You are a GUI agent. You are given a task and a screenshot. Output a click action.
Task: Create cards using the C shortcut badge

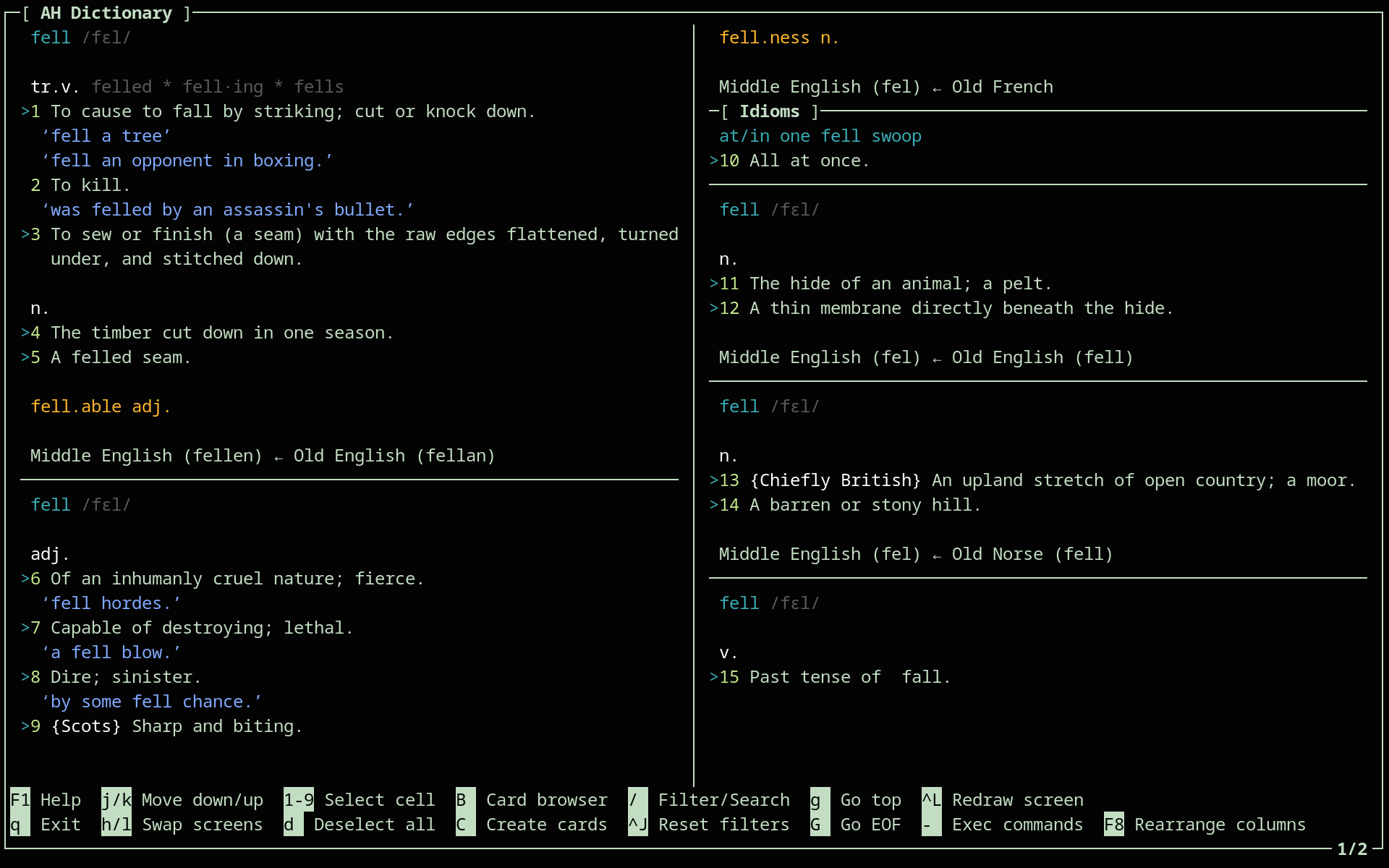tap(464, 825)
